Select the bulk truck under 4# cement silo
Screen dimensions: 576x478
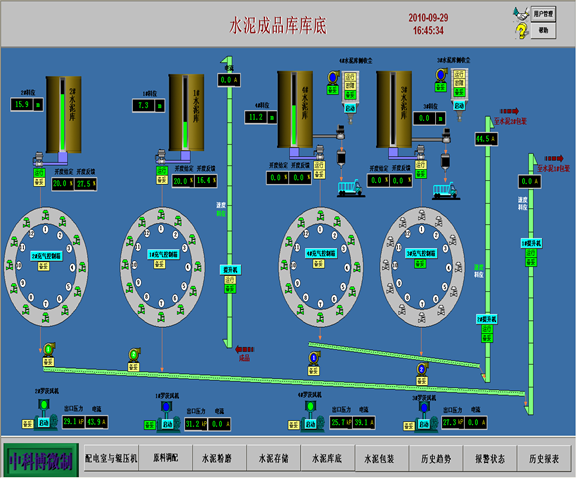[x=350, y=188]
